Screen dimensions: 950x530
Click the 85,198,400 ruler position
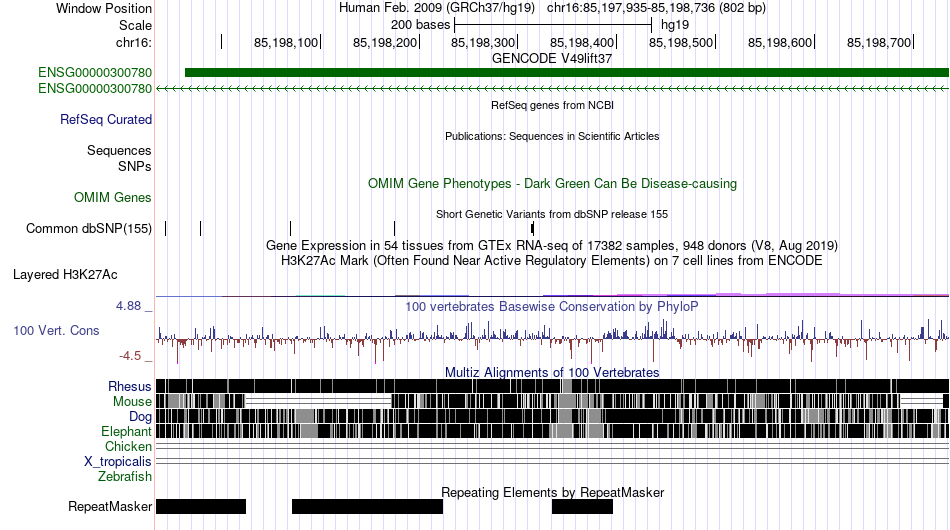[582, 42]
